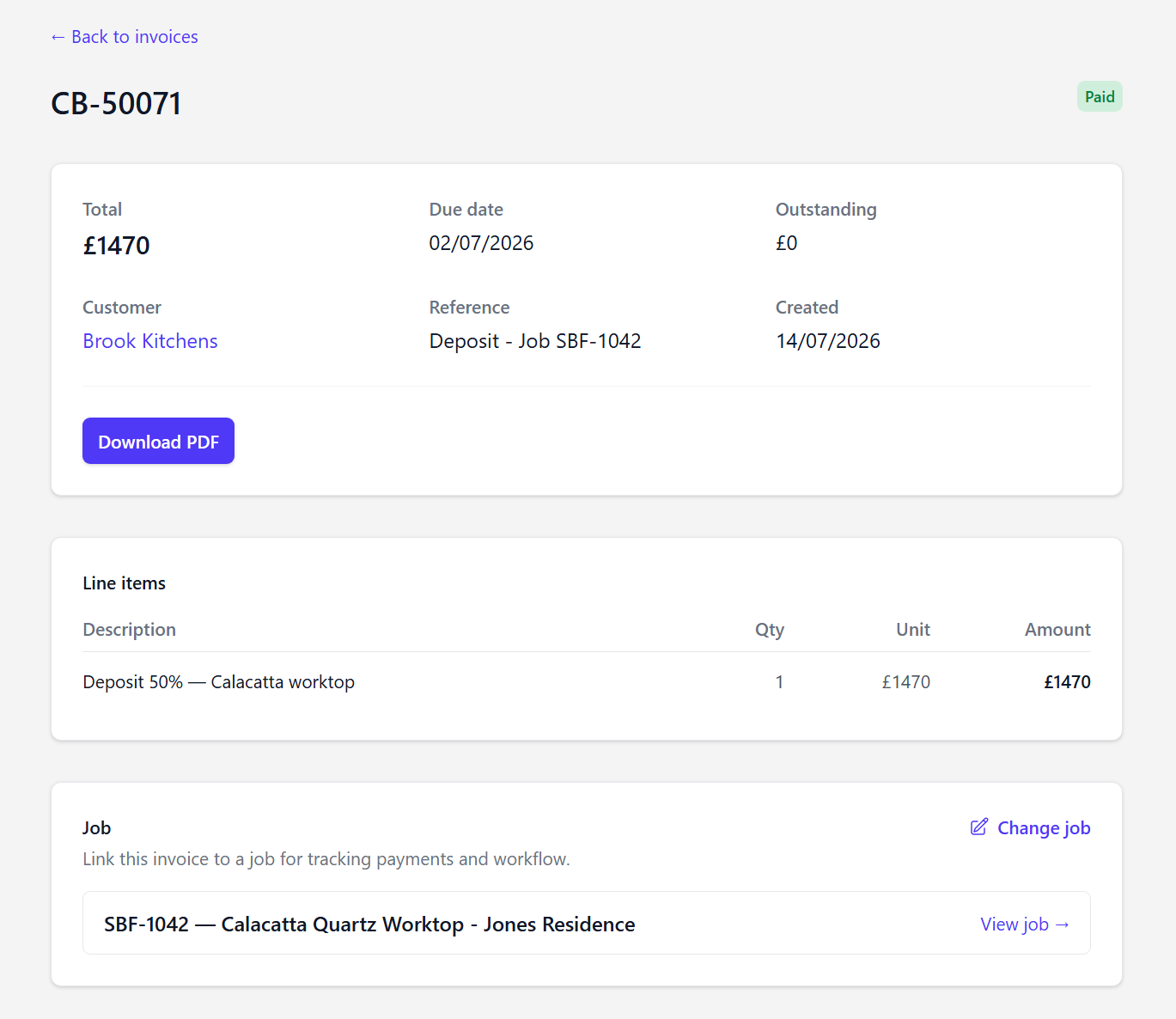Click Change job link text
Screen dimensions: 1176x1019
[x=1044, y=828]
